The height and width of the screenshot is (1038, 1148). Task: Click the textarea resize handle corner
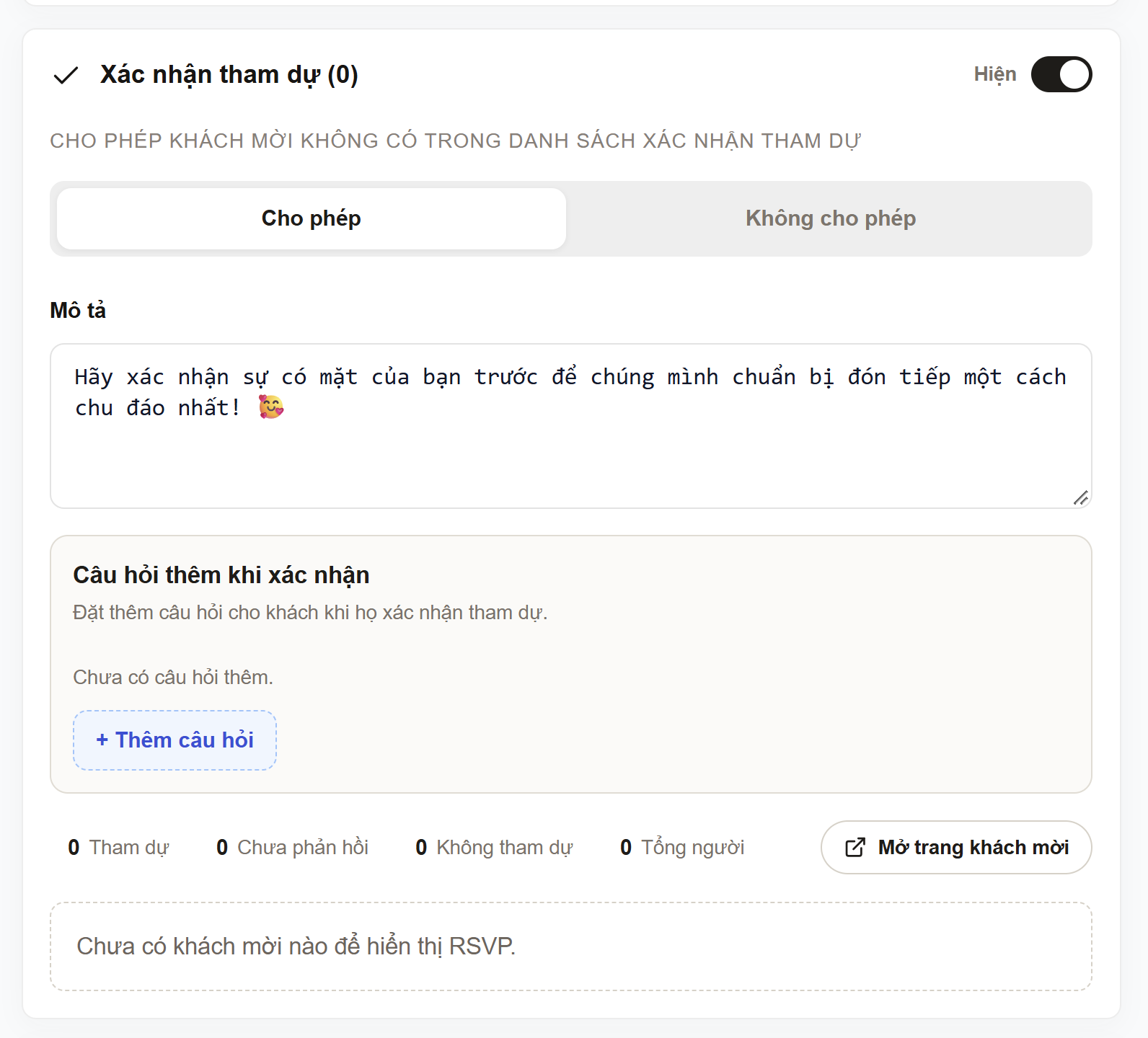tap(1080, 497)
